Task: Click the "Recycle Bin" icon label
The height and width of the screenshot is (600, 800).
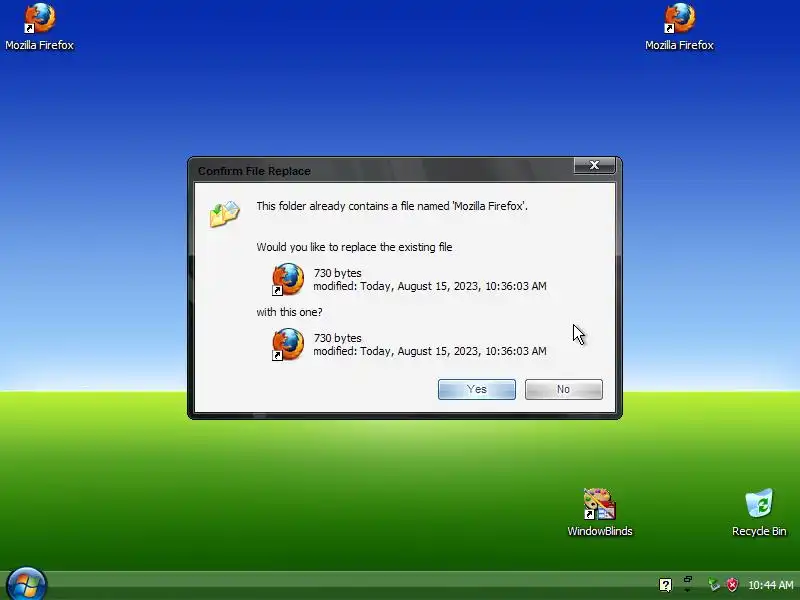Action: [x=759, y=531]
